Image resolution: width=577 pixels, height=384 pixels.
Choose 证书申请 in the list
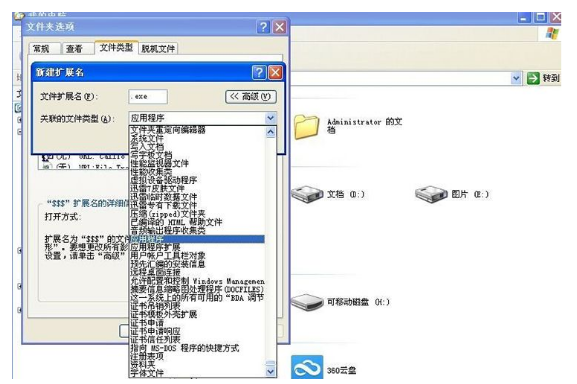click(197, 323)
